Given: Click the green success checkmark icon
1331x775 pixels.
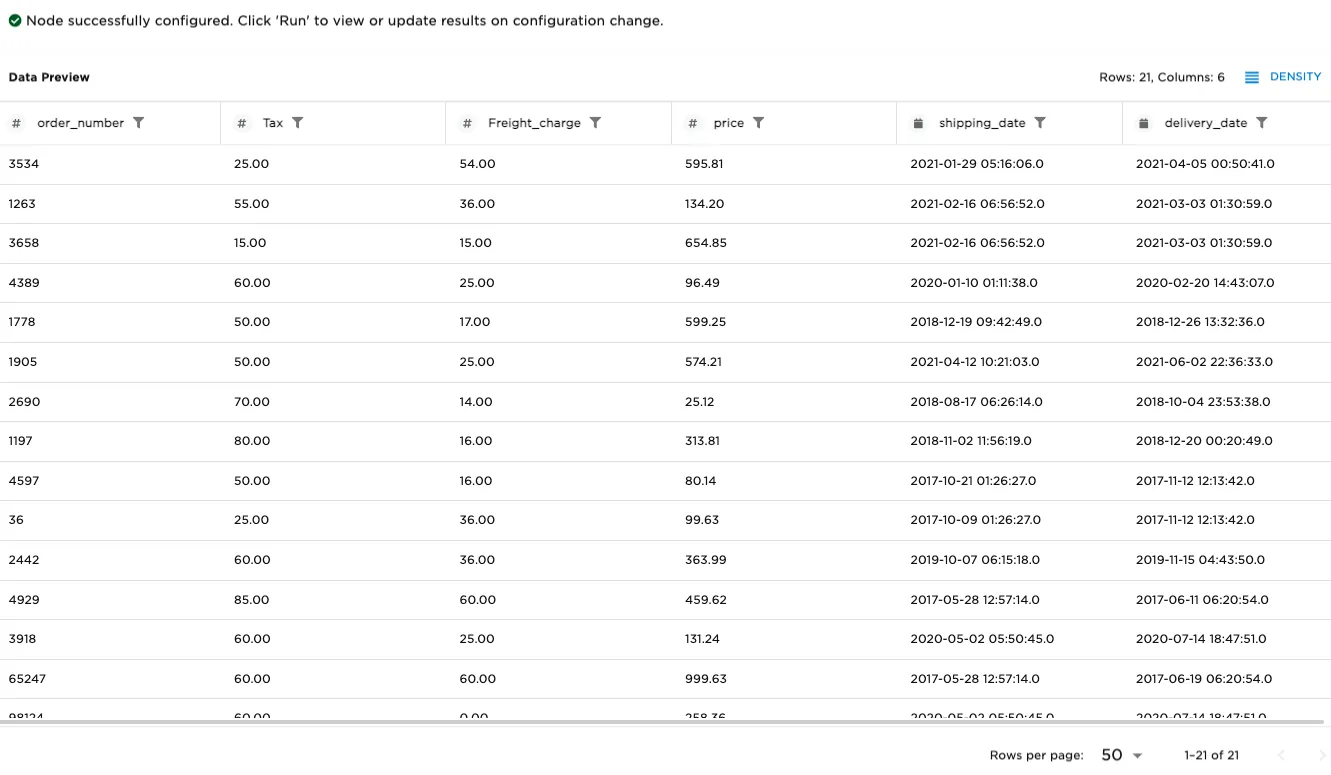Looking at the screenshot, I should pyautogui.click(x=15, y=21).
